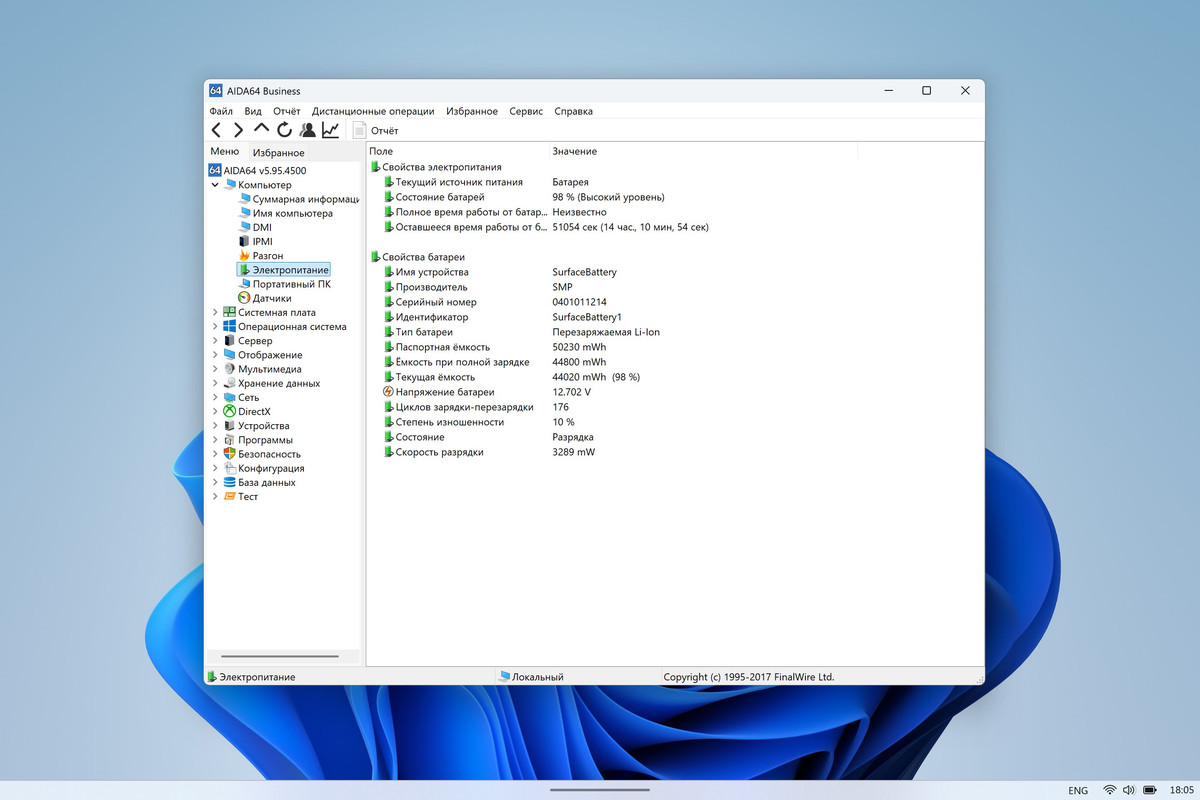Screen dimensions: 1200x800
Task: Select the DMI tree entry
Action: pyautogui.click(x=255, y=227)
